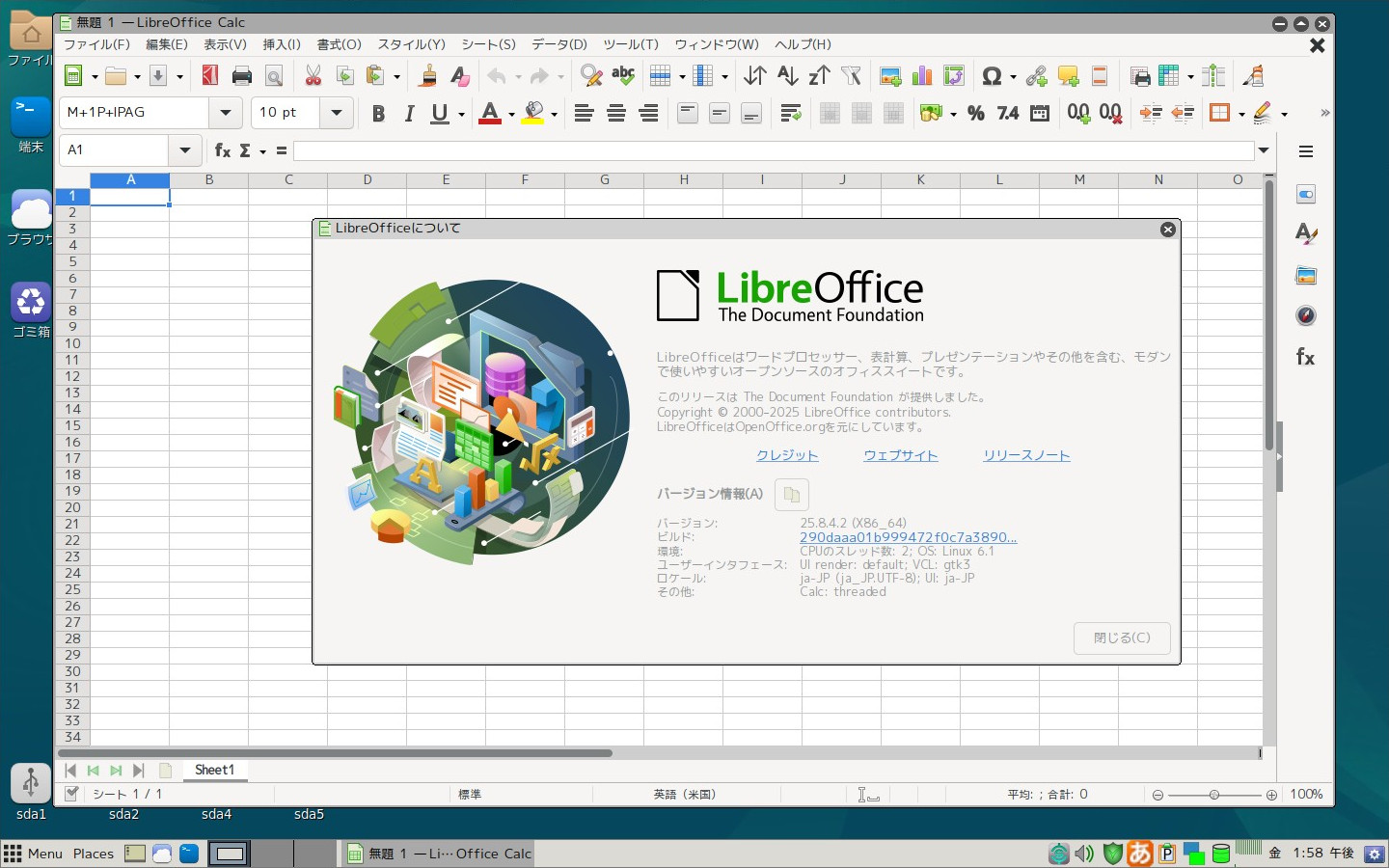1389x868 pixels.
Task: Open the sidebar Navigator compass icon
Action: click(1306, 316)
